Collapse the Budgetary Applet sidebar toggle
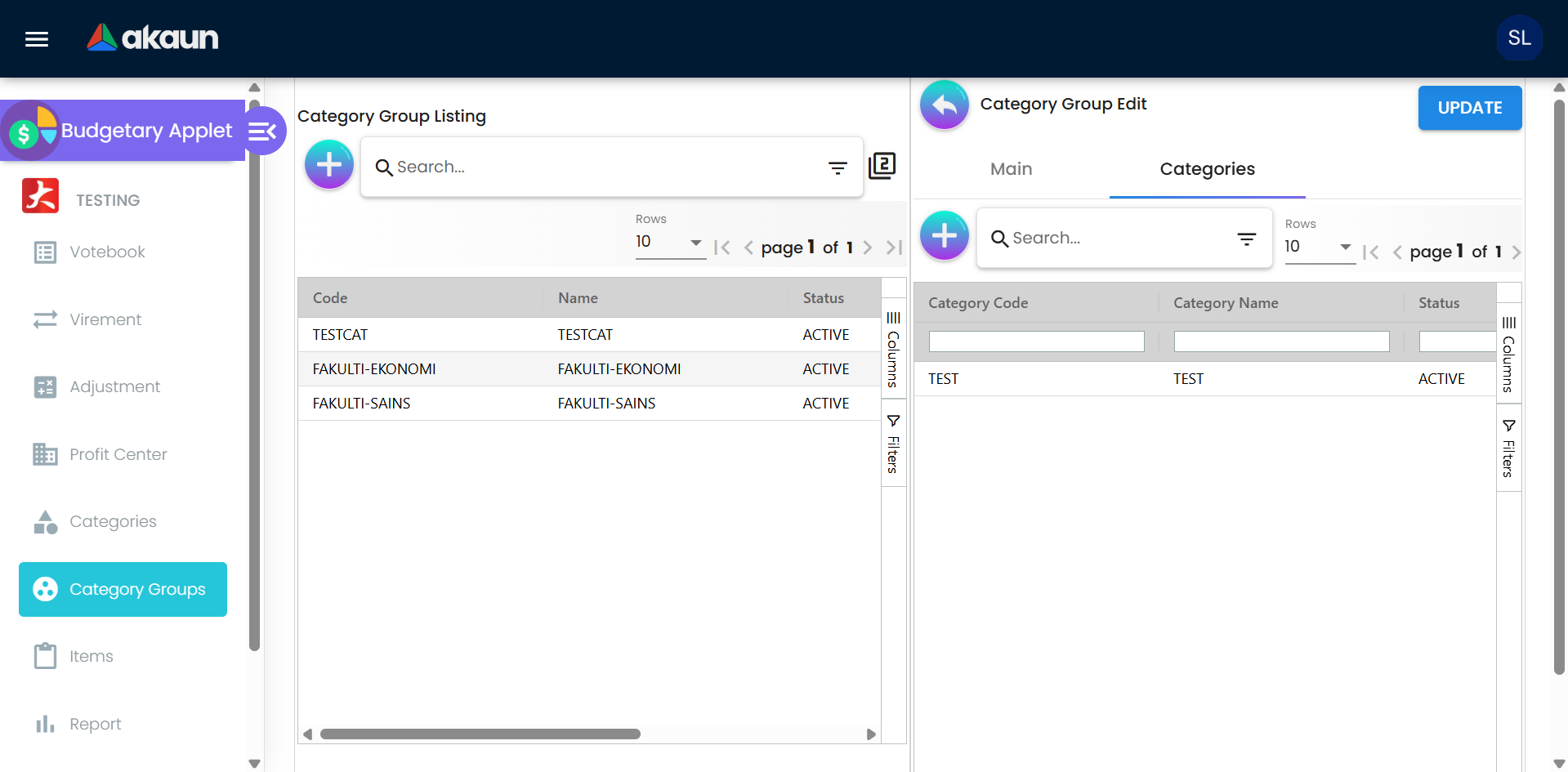1568x772 pixels. [x=263, y=131]
